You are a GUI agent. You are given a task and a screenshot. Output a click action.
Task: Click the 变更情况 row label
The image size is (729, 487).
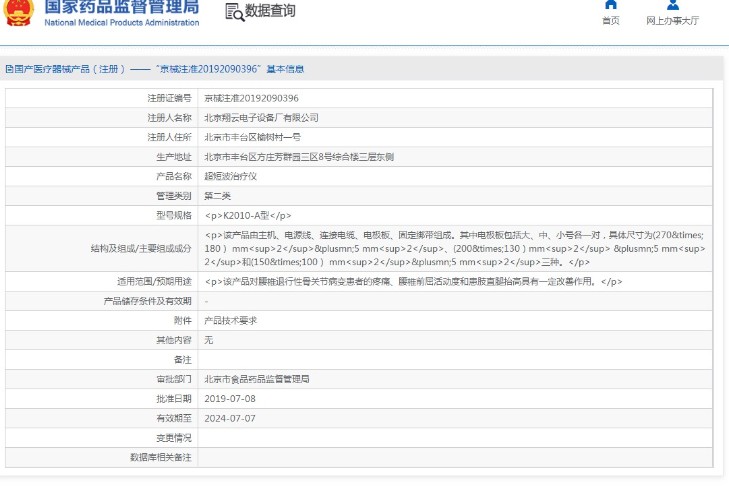[174, 438]
